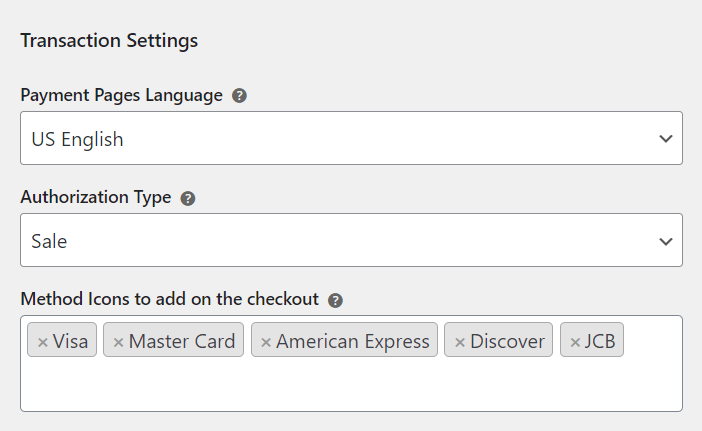Click the Authorization Type label text

[96, 198]
